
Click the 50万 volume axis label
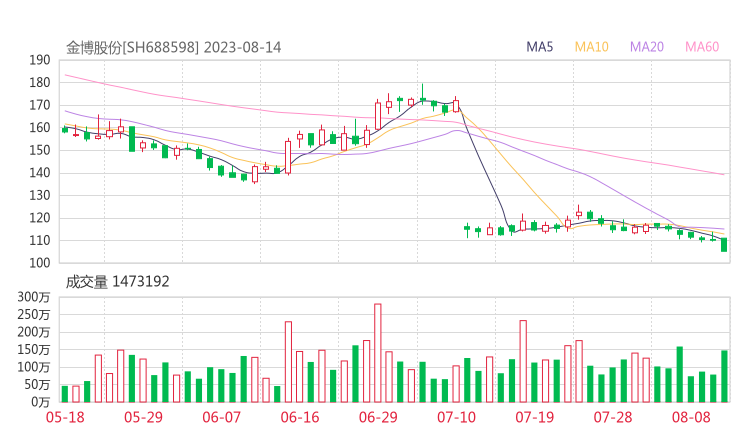tap(37, 384)
